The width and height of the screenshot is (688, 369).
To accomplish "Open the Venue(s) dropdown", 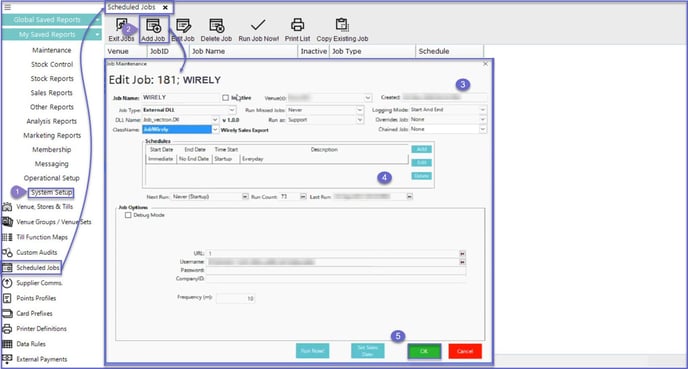I will point(368,97).
